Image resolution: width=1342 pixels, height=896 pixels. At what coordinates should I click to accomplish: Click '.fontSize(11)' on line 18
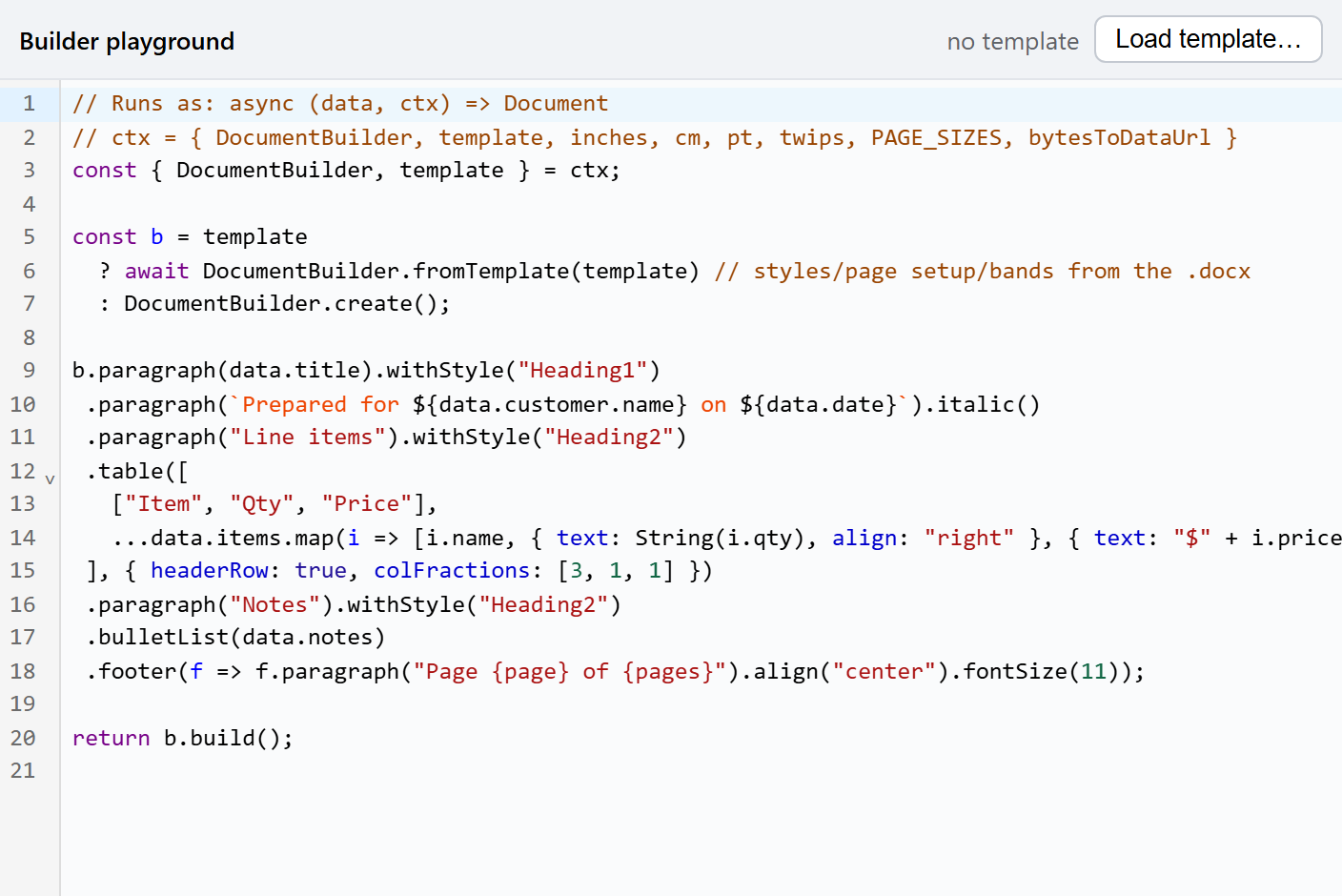point(1033,671)
